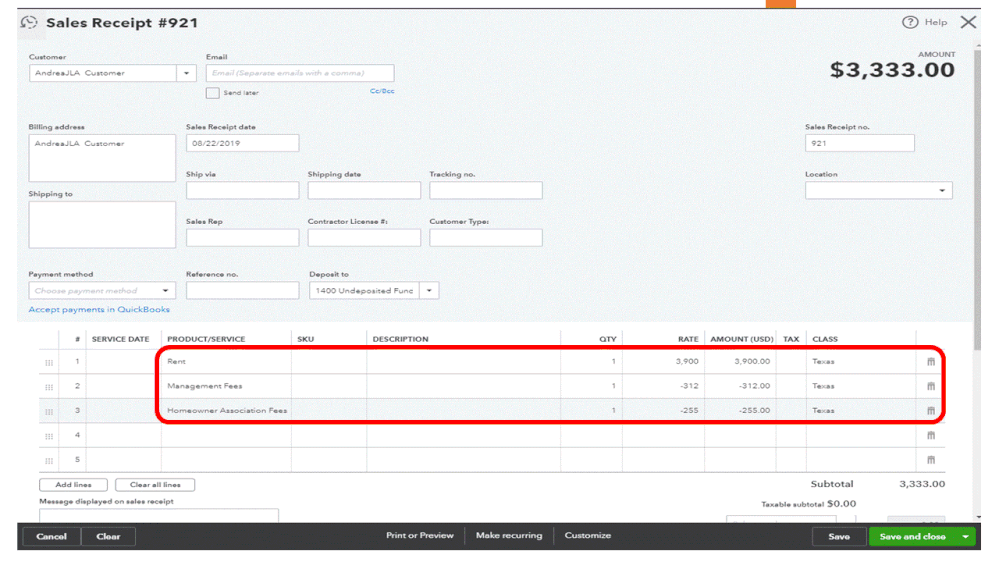The image size is (999, 562).
Task: Click the -255 rate cell
Action: (663, 410)
